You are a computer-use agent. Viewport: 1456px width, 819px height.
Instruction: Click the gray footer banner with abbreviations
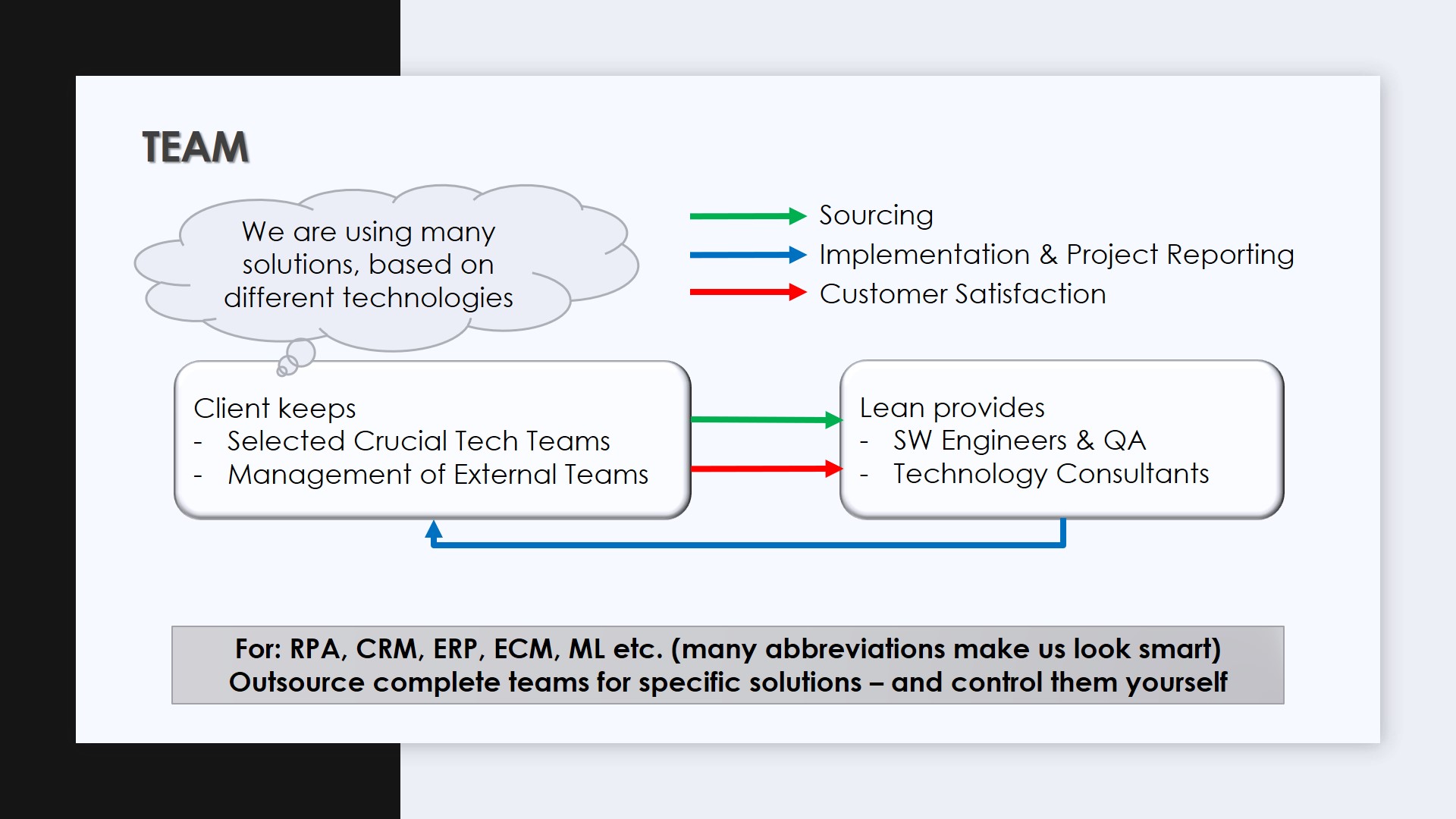(727, 665)
